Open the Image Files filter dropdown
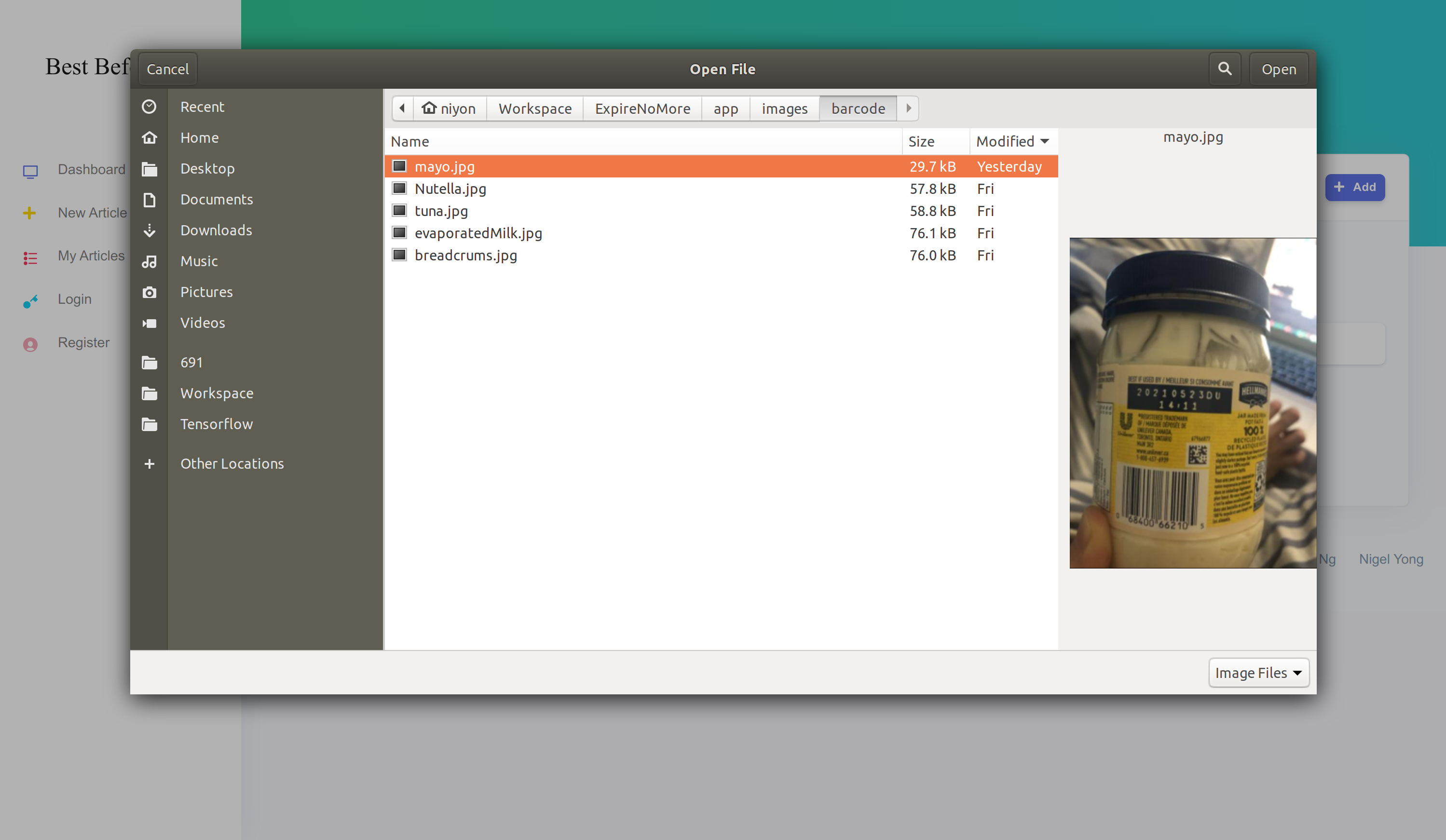 coord(1258,673)
